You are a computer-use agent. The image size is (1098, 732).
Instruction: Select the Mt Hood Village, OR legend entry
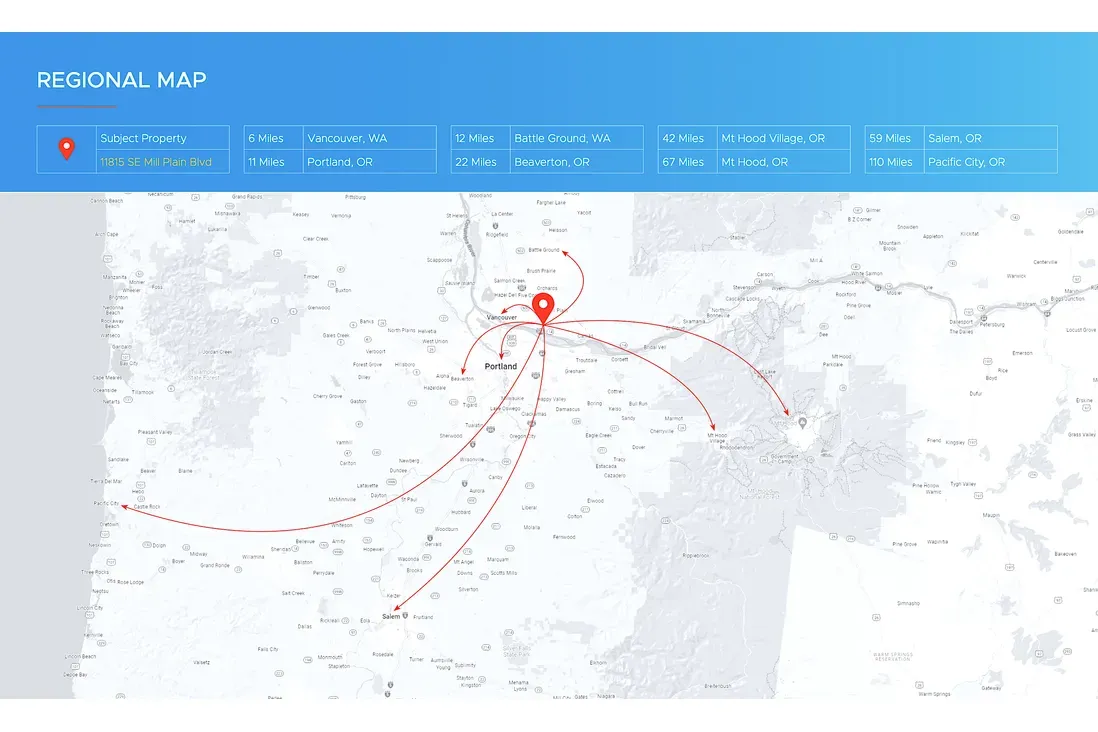tap(773, 138)
